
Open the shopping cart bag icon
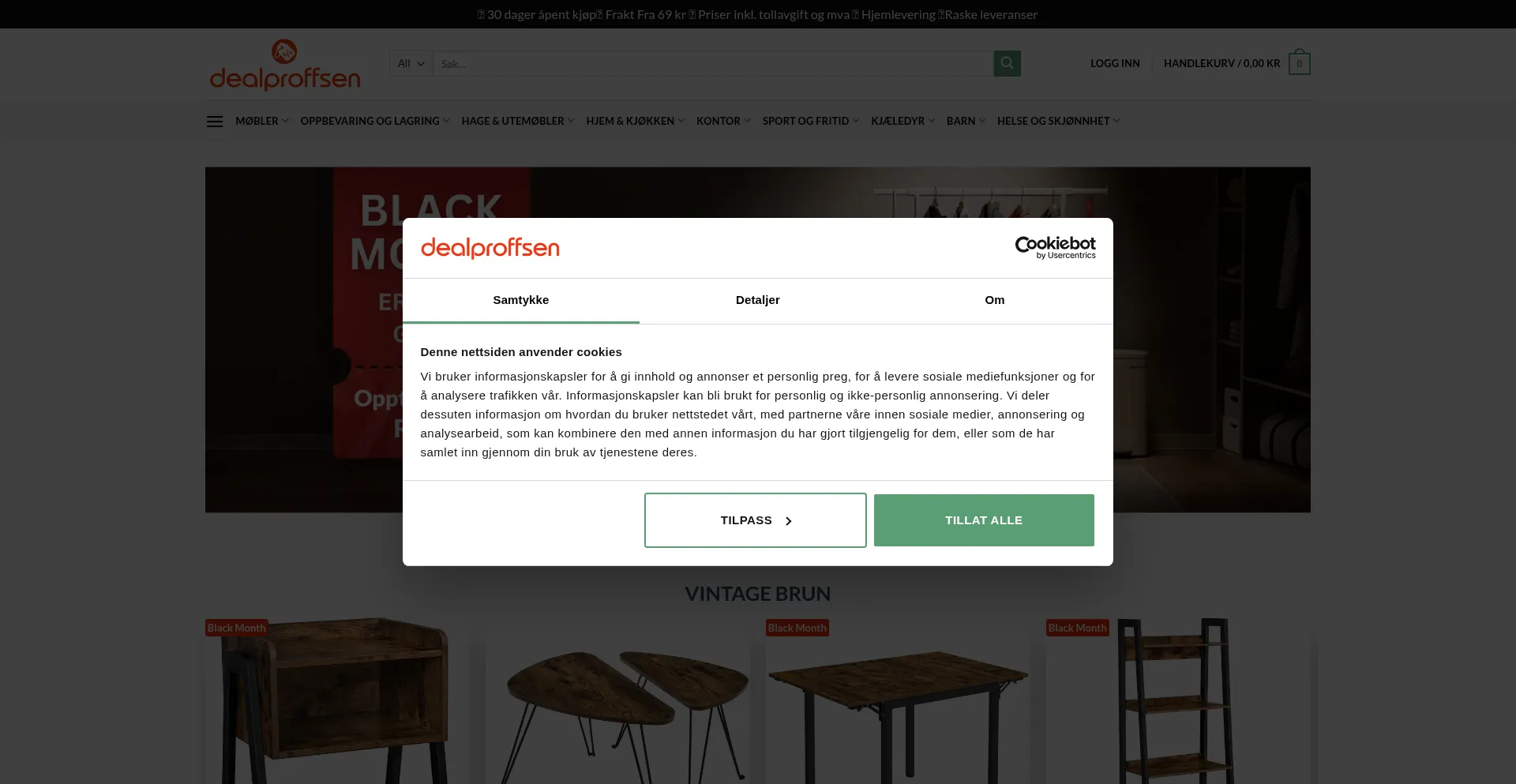coord(1299,63)
